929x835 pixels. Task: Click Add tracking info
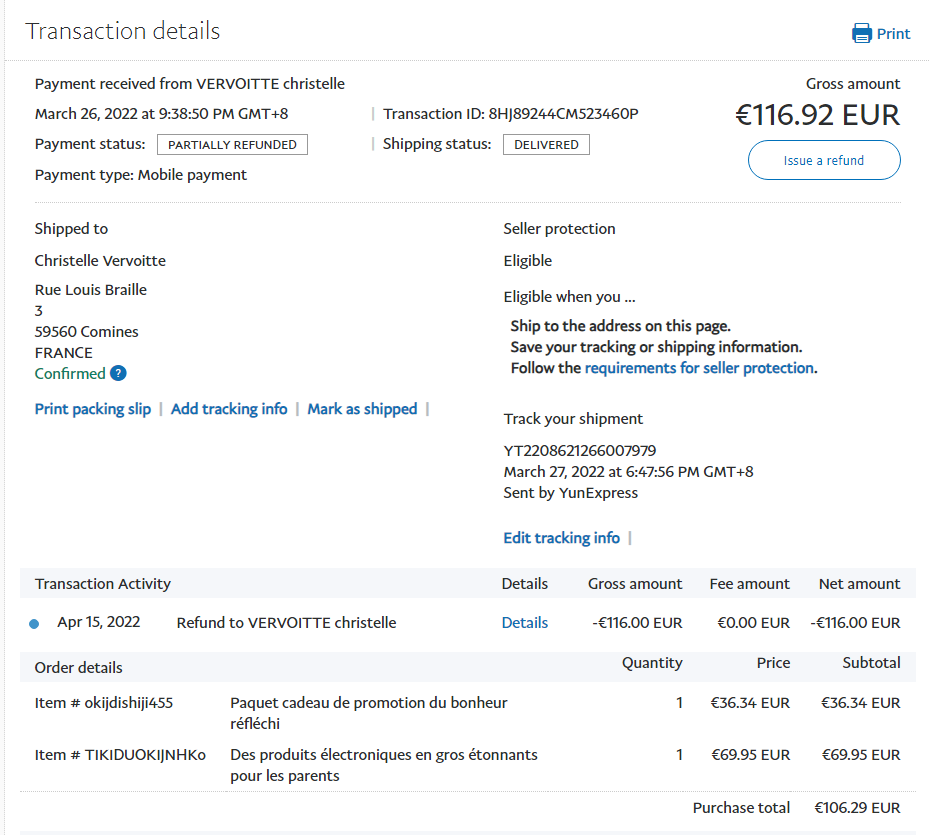click(229, 409)
